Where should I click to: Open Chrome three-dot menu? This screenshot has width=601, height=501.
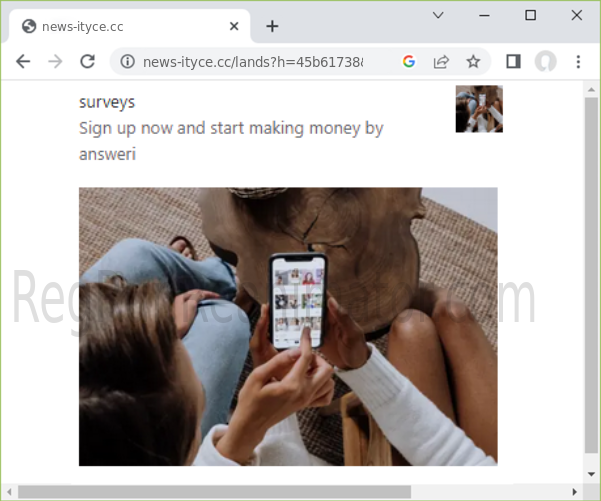[578, 62]
